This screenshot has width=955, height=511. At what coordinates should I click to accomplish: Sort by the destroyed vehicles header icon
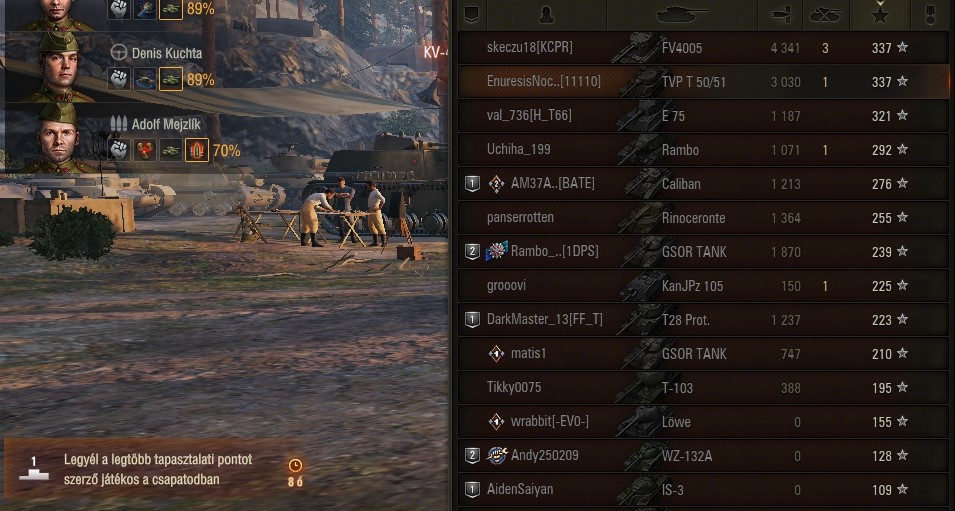click(826, 15)
